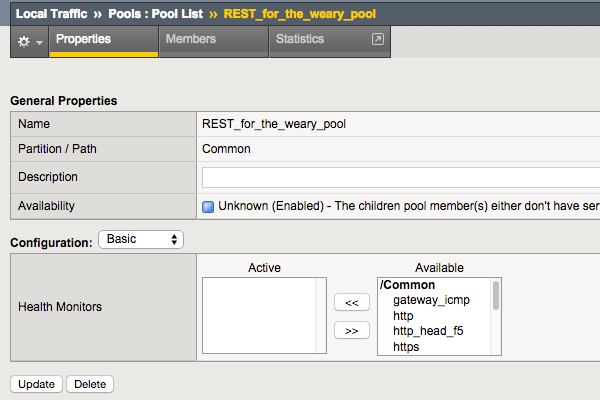
Task: Click the blue Availability status icon
Action: [208, 206]
